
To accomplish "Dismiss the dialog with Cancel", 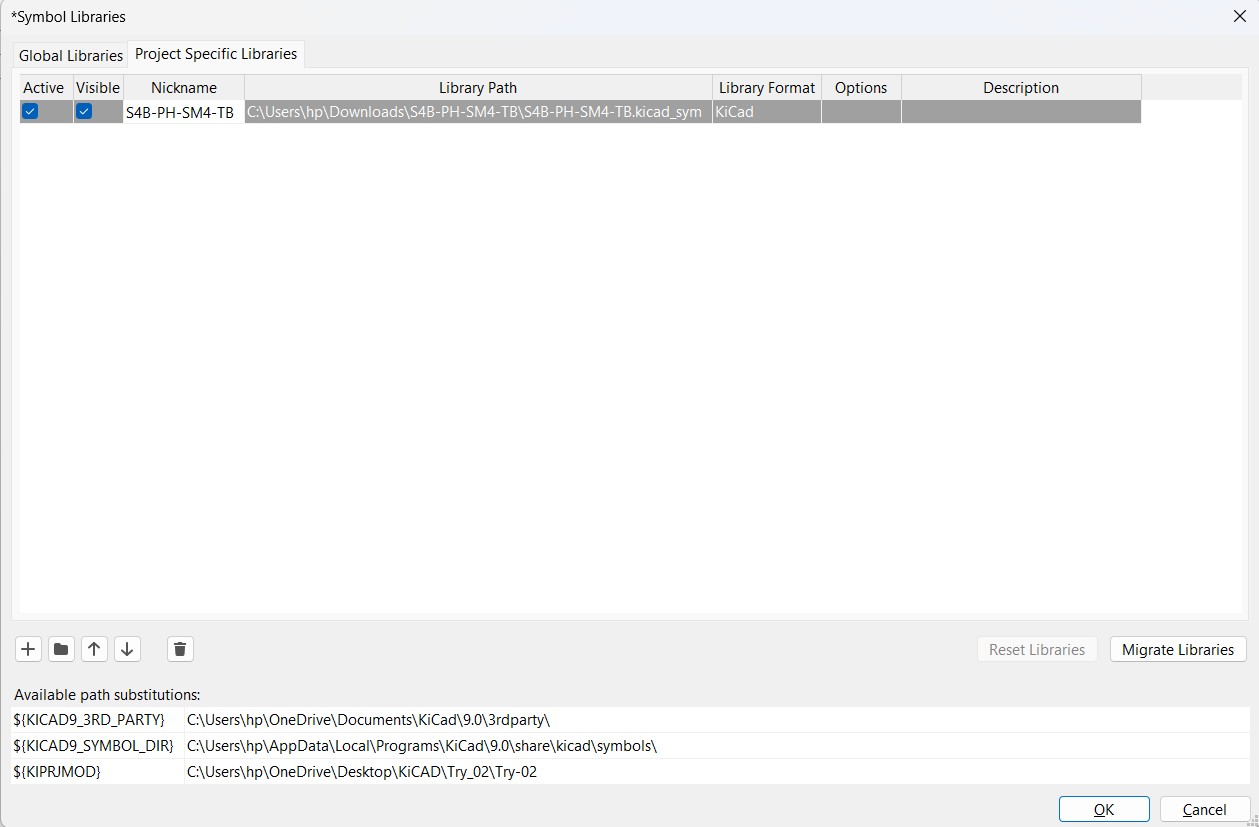I will [1205, 809].
